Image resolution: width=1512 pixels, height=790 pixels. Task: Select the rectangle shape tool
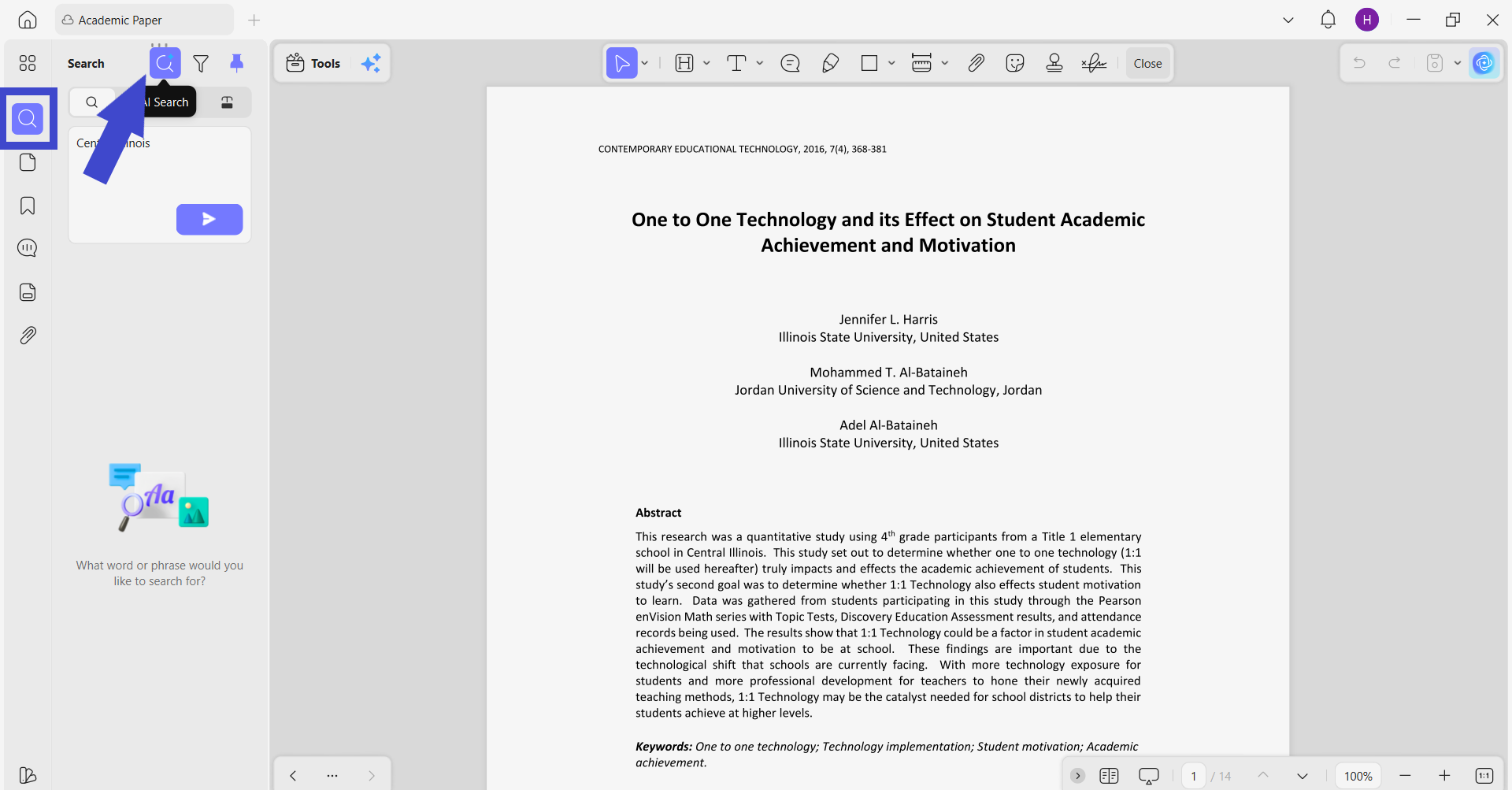click(869, 63)
